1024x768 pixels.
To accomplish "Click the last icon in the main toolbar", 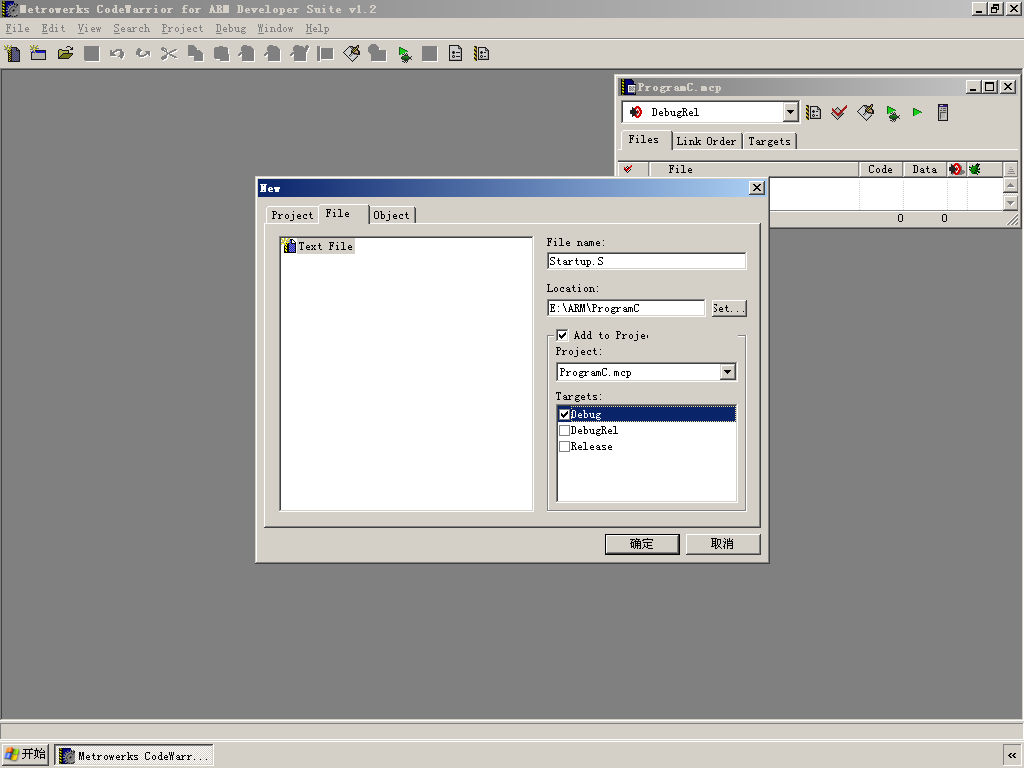I will (482, 54).
